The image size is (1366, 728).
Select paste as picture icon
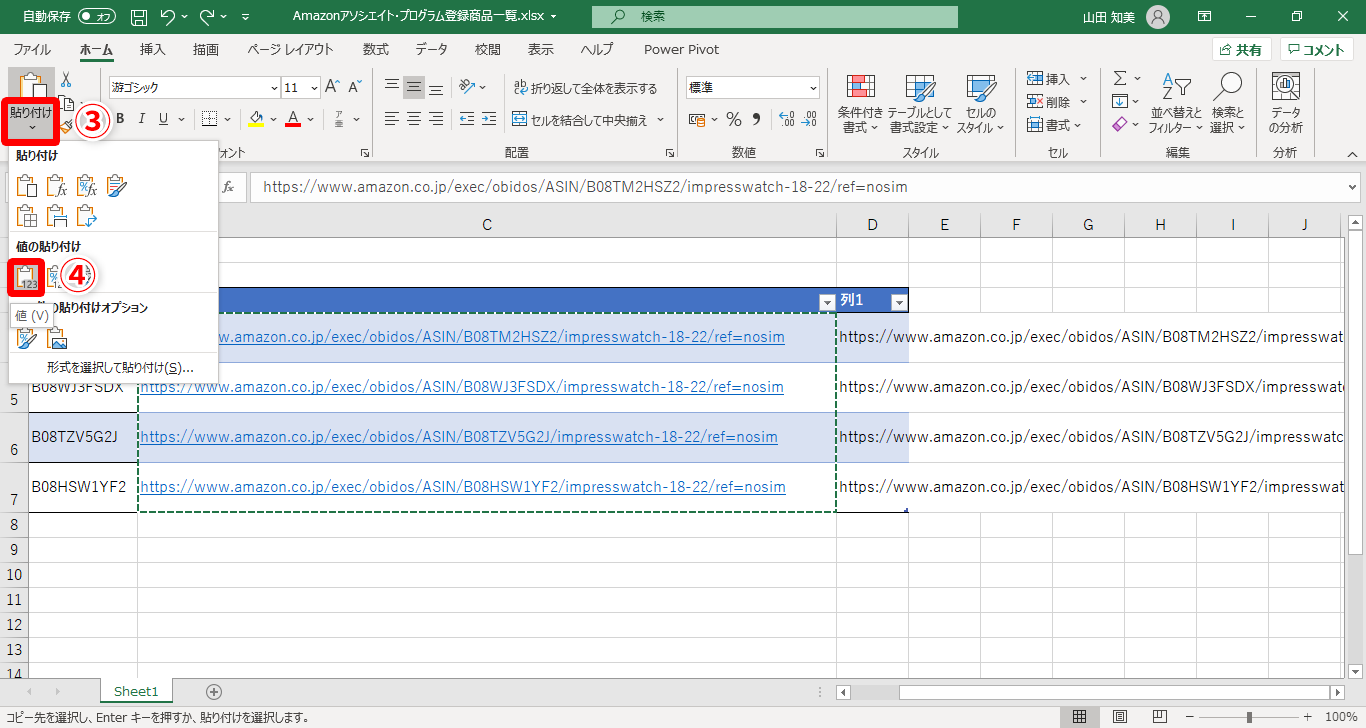click(57, 338)
